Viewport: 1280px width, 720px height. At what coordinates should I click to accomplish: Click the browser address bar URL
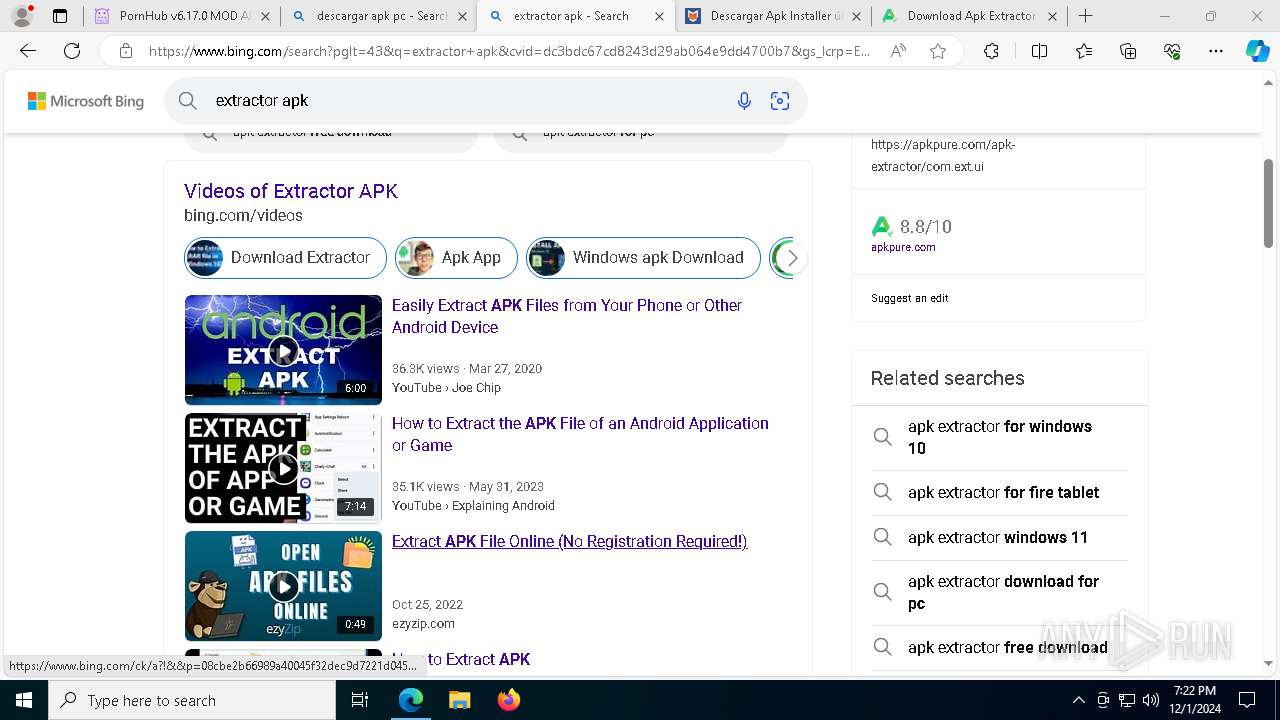pyautogui.click(x=510, y=51)
